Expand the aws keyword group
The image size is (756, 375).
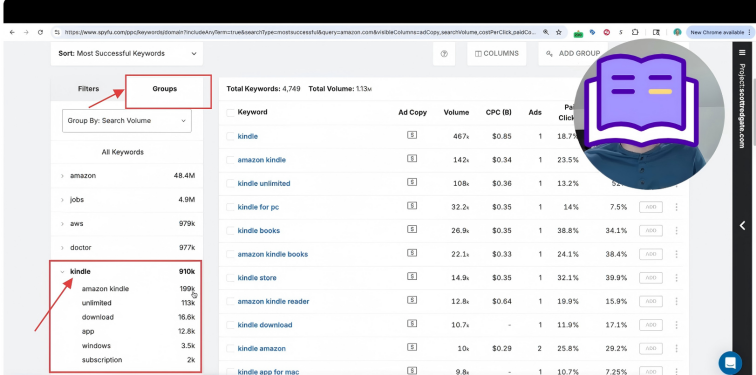[x=62, y=224]
